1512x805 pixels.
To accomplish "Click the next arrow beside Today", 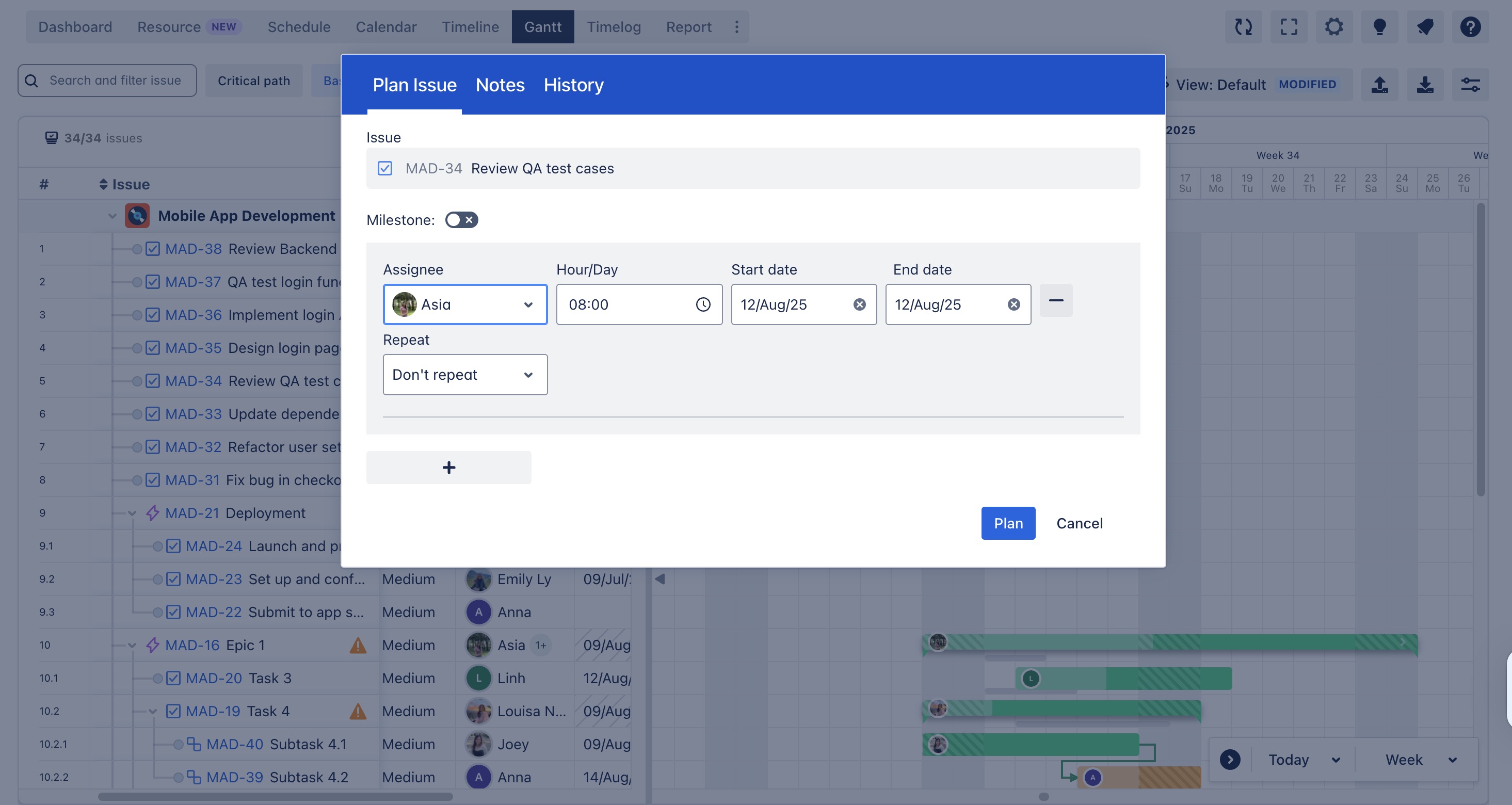I will click(1230, 759).
